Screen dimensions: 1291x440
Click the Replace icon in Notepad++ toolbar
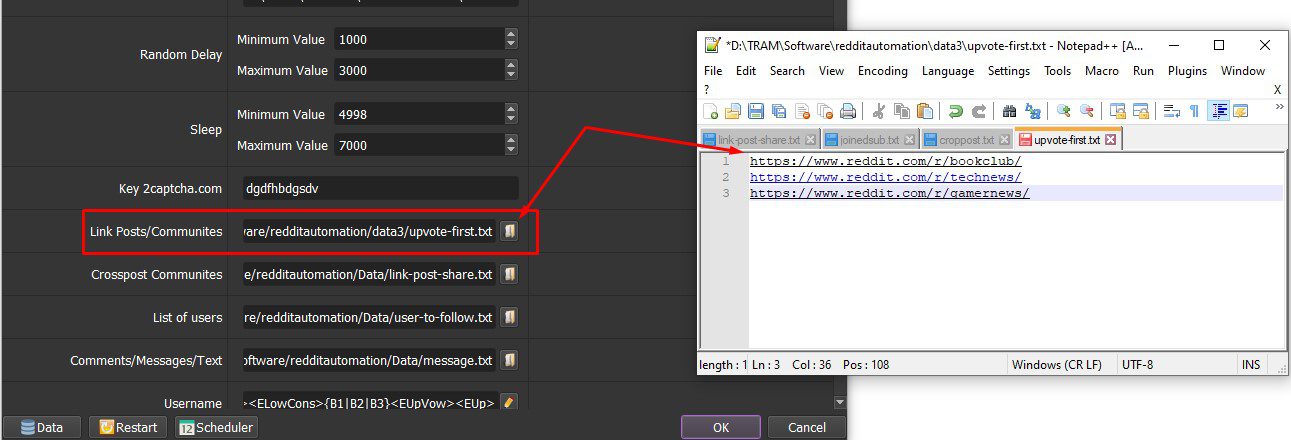[1033, 111]
